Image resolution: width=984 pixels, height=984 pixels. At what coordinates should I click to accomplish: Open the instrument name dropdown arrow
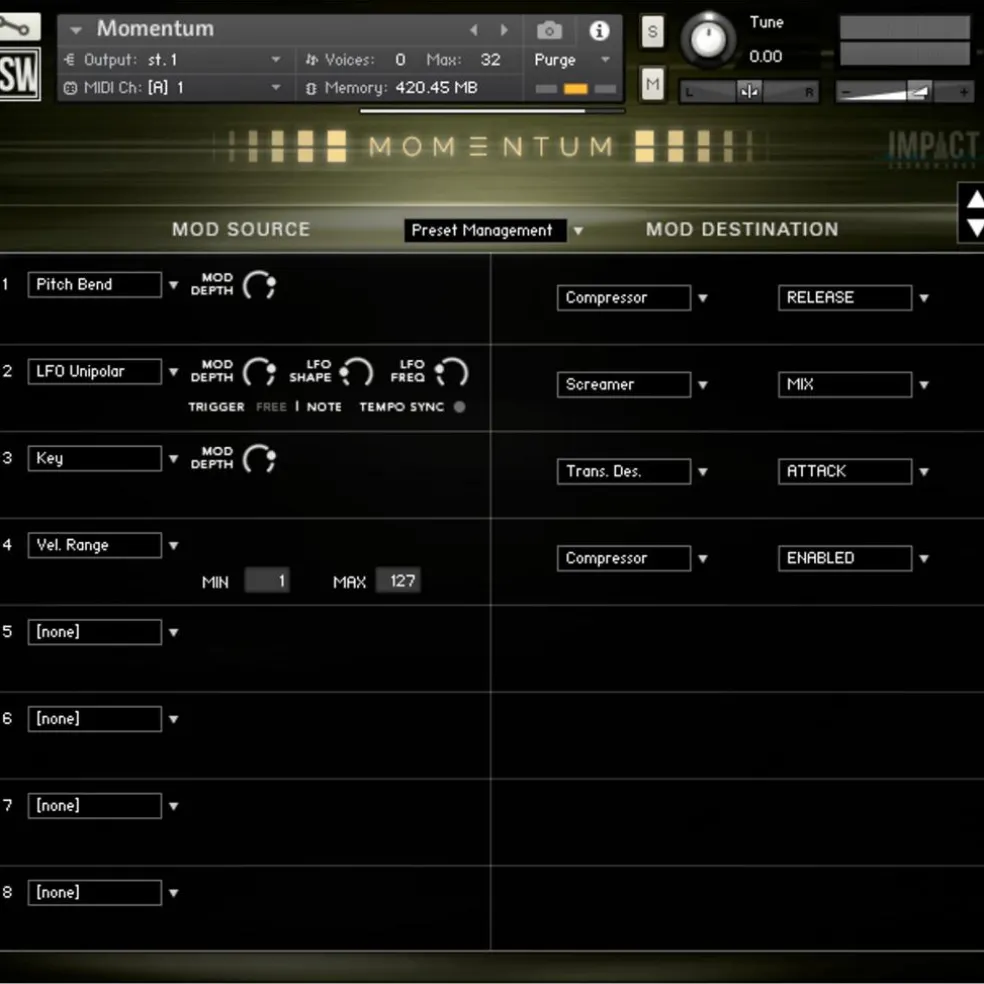tap(76, 29)
